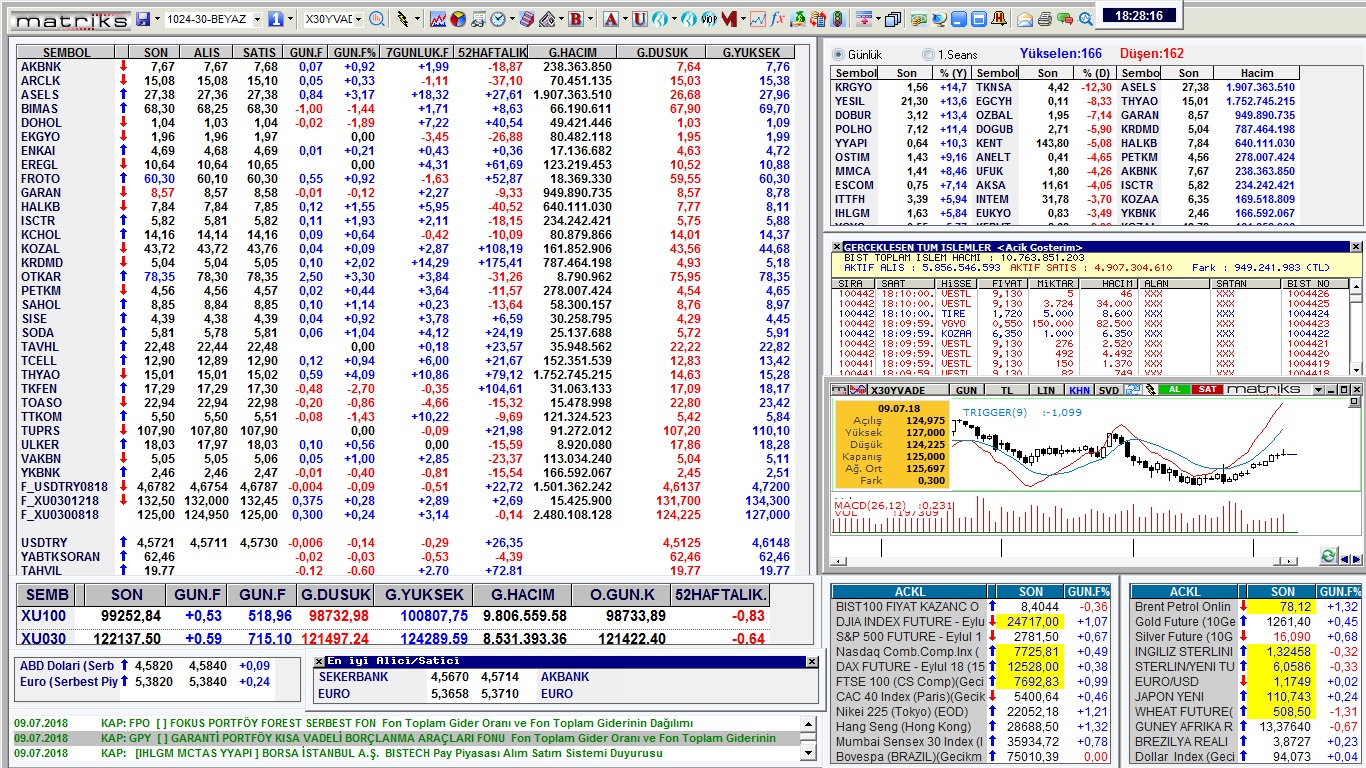1366x768 pixels.
Task: Click the clock icon in the toolbar
Action: click(x=497, y=19)
